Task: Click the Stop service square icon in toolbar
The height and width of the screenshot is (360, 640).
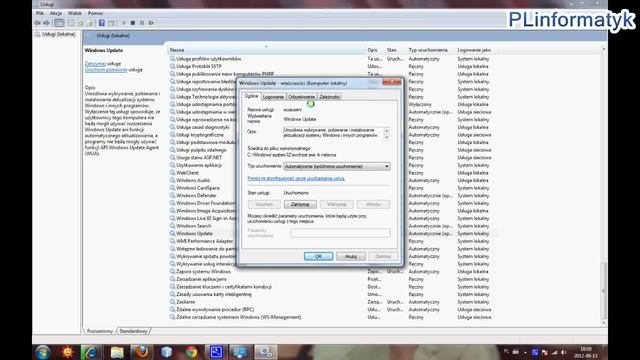Action: 133,23
